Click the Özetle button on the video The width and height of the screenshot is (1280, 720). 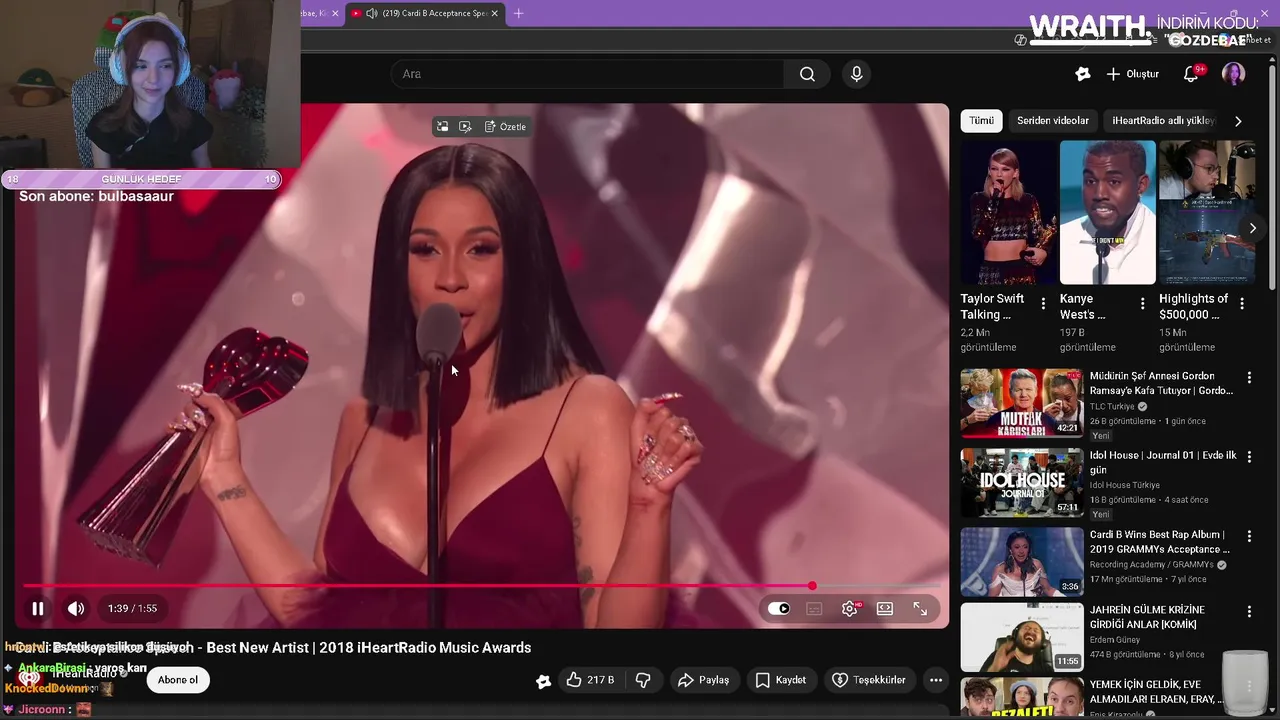click(505, 127)
